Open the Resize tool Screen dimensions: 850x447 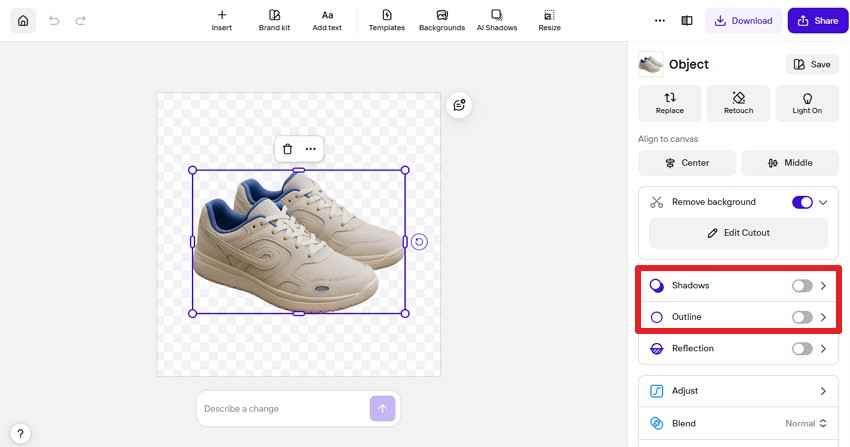549,20
